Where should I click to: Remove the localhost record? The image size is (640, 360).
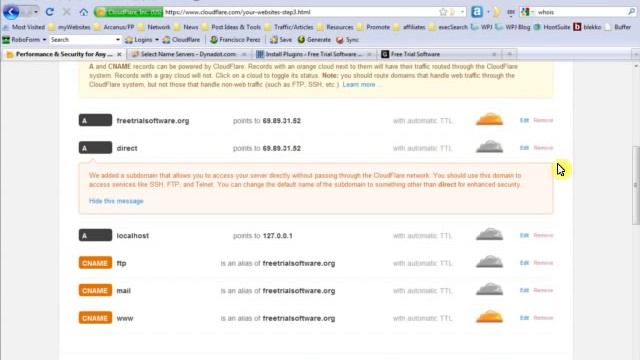[x=543, y=236]
